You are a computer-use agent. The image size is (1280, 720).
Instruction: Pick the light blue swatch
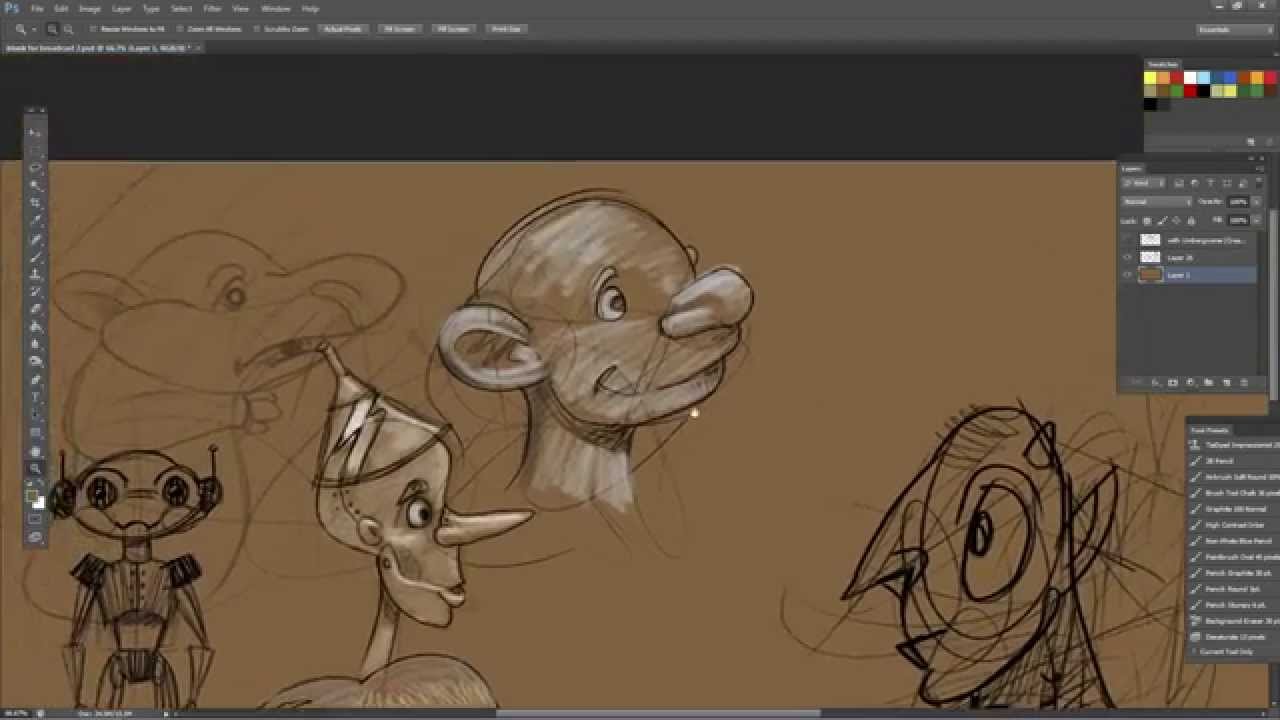(x=1203, y=78)
